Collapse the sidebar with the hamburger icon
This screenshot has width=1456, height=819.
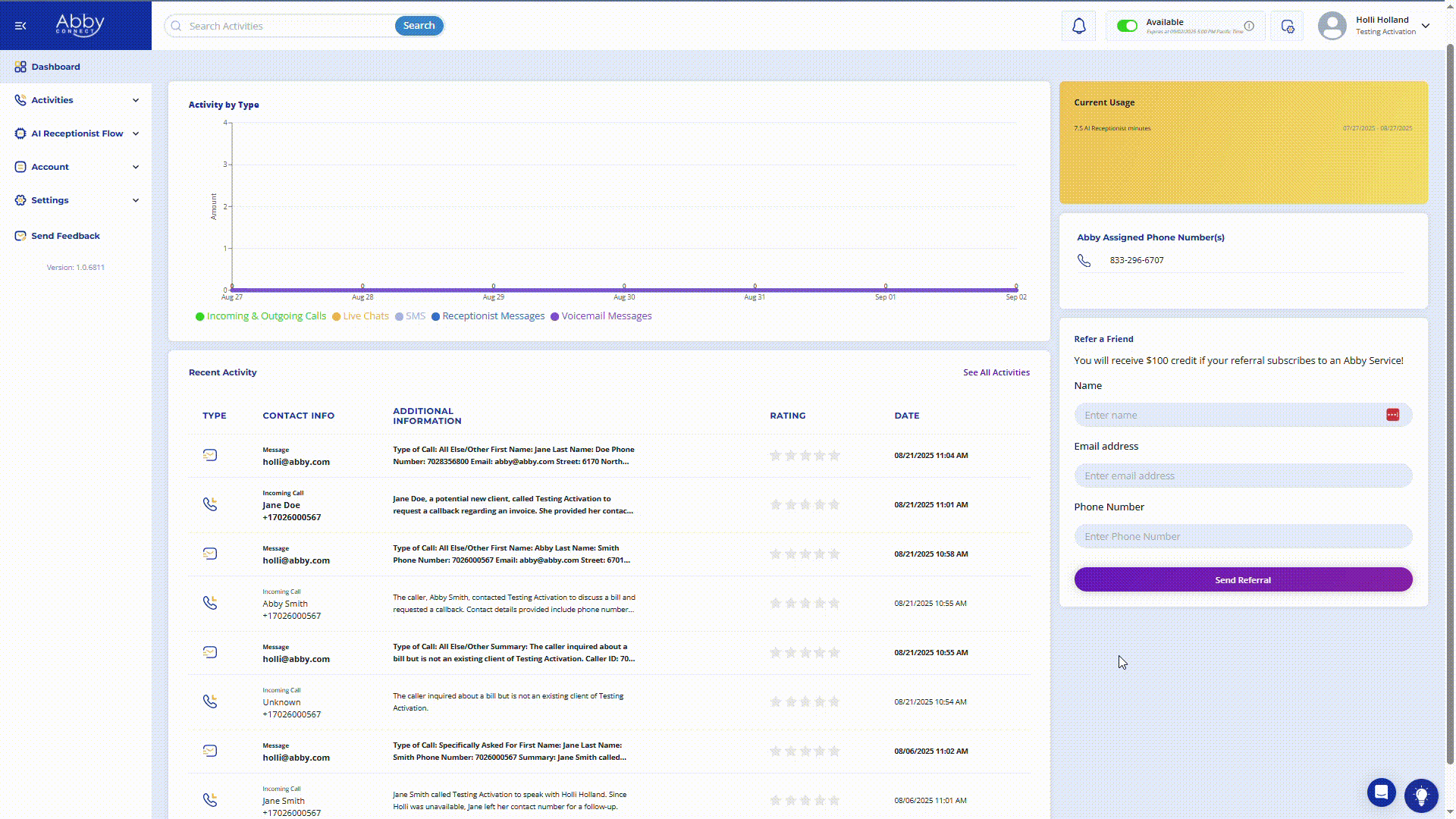coord(20,26)
